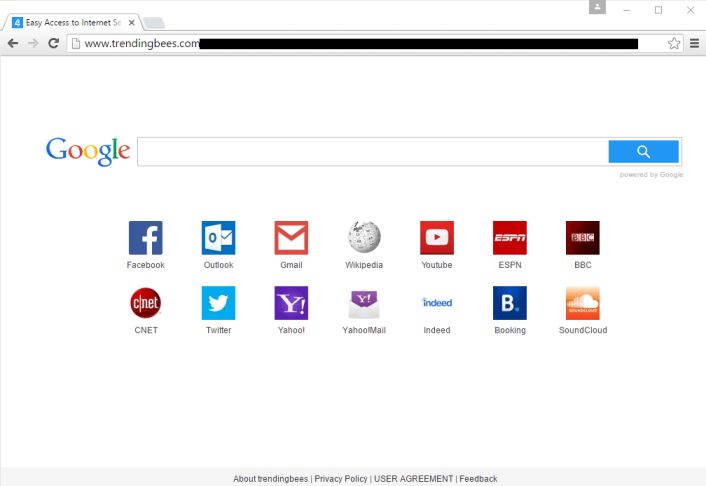Open the Booking shortcut icon
Screen dimensions: 706x486
tap(510, 303)
